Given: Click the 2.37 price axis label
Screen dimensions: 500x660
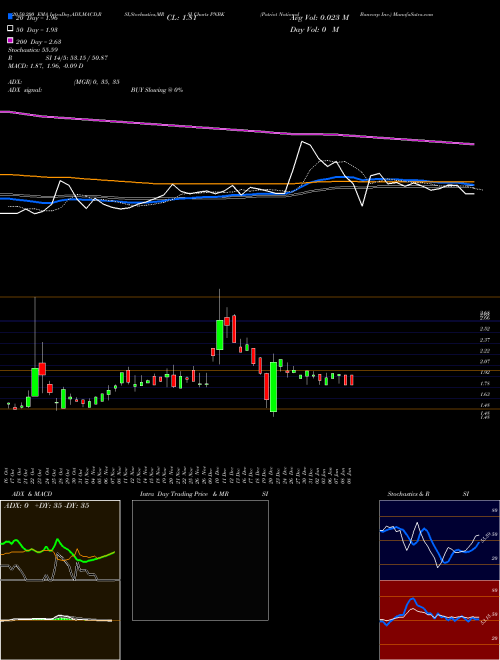Looking at the screenshot, I should tap(485, 340).
